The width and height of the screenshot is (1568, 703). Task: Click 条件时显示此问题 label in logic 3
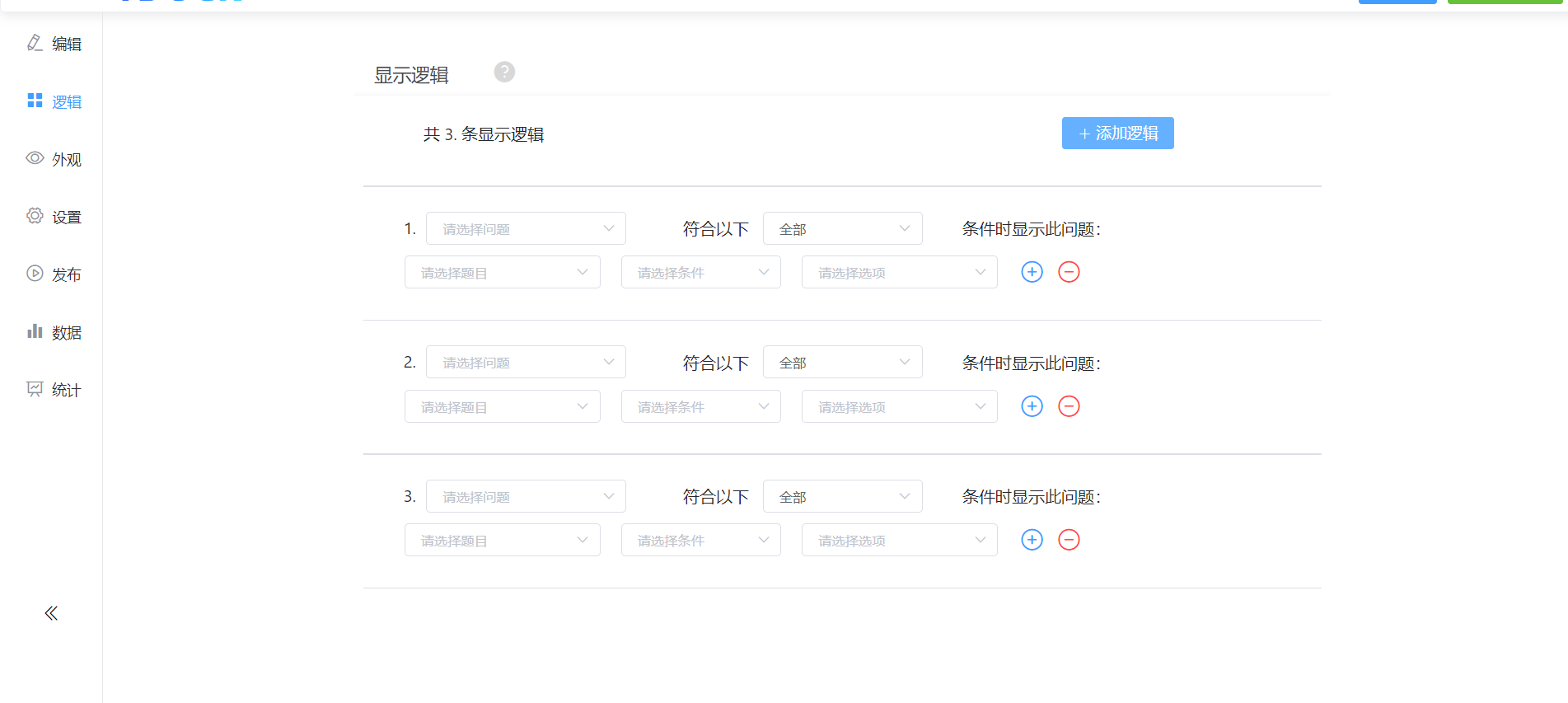(1031, 497)
